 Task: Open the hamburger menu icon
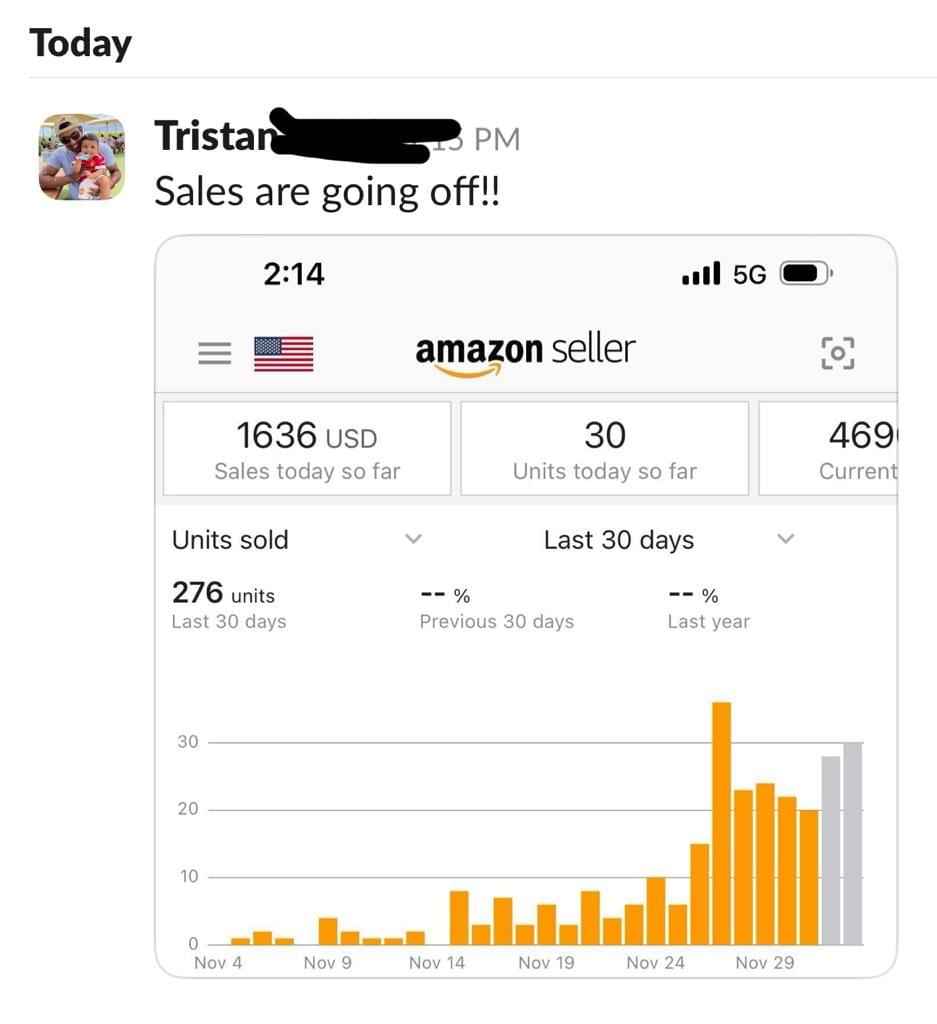(x=214, y=353)
